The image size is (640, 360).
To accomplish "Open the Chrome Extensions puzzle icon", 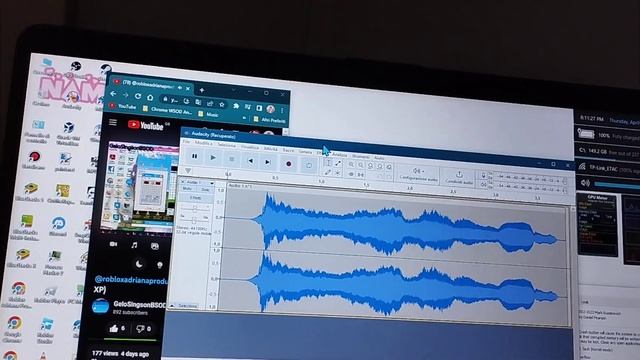I will (x=236, y=106).
